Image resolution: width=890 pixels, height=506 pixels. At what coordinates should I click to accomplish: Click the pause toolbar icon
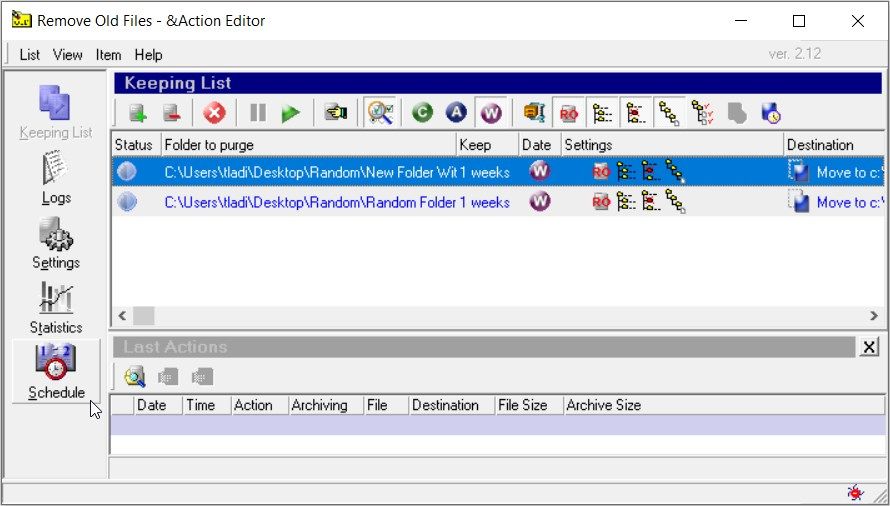point(258,113)
